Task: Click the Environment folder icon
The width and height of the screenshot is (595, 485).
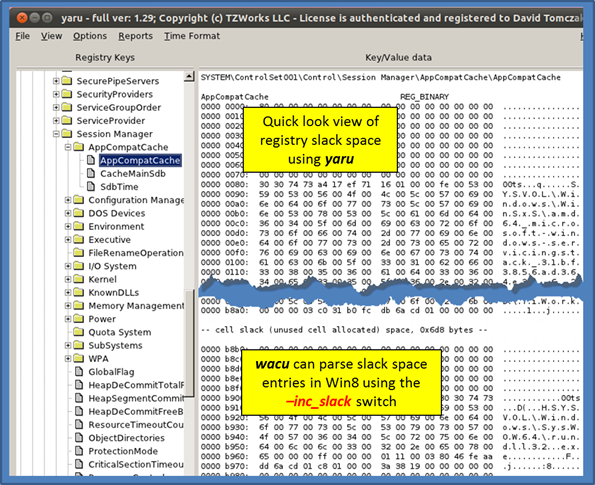Action: pos(79,226)
